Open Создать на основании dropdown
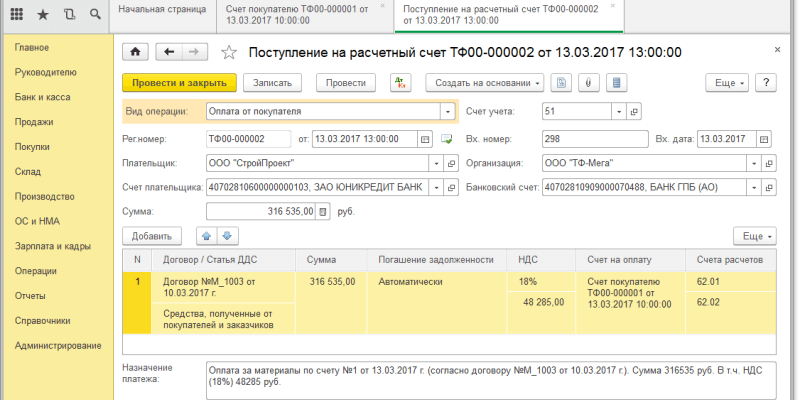Viewport: 800px width, 400px height. point(485,83)
